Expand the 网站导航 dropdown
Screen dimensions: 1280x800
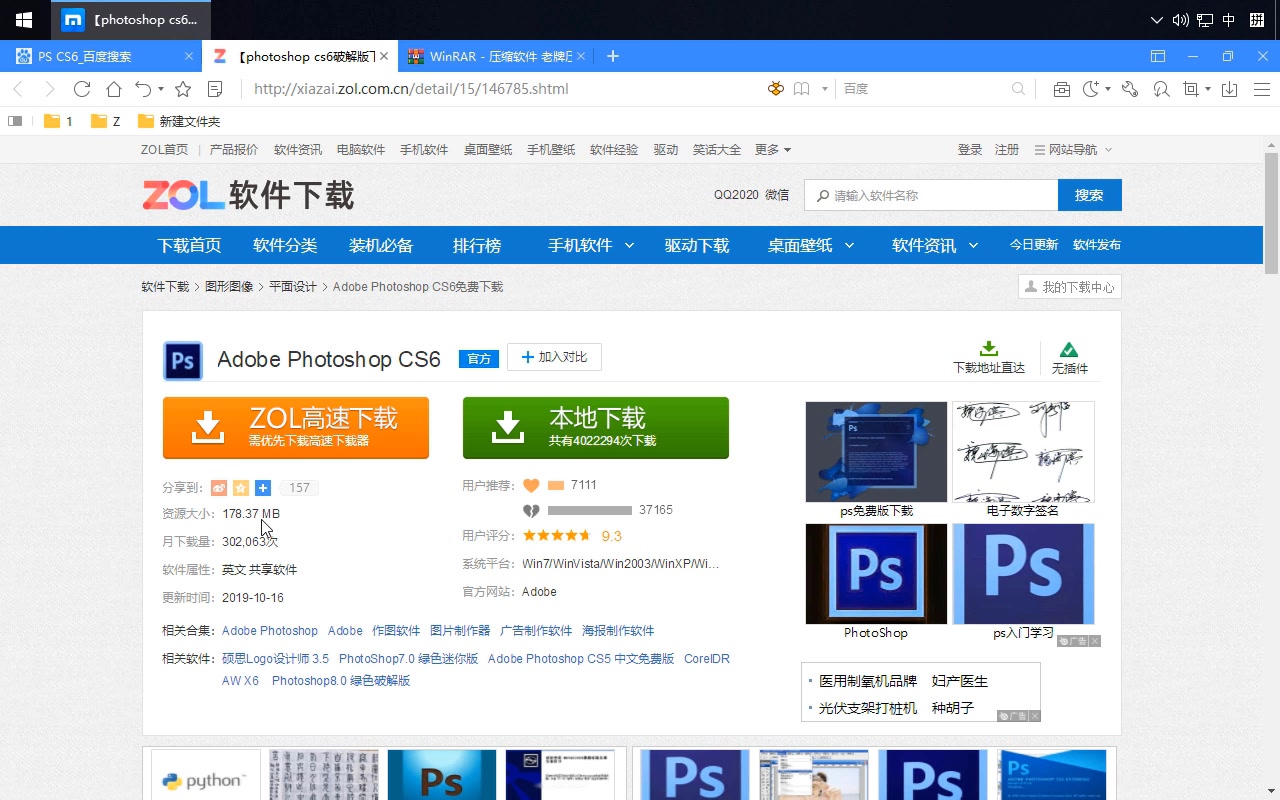(1073, 150)
